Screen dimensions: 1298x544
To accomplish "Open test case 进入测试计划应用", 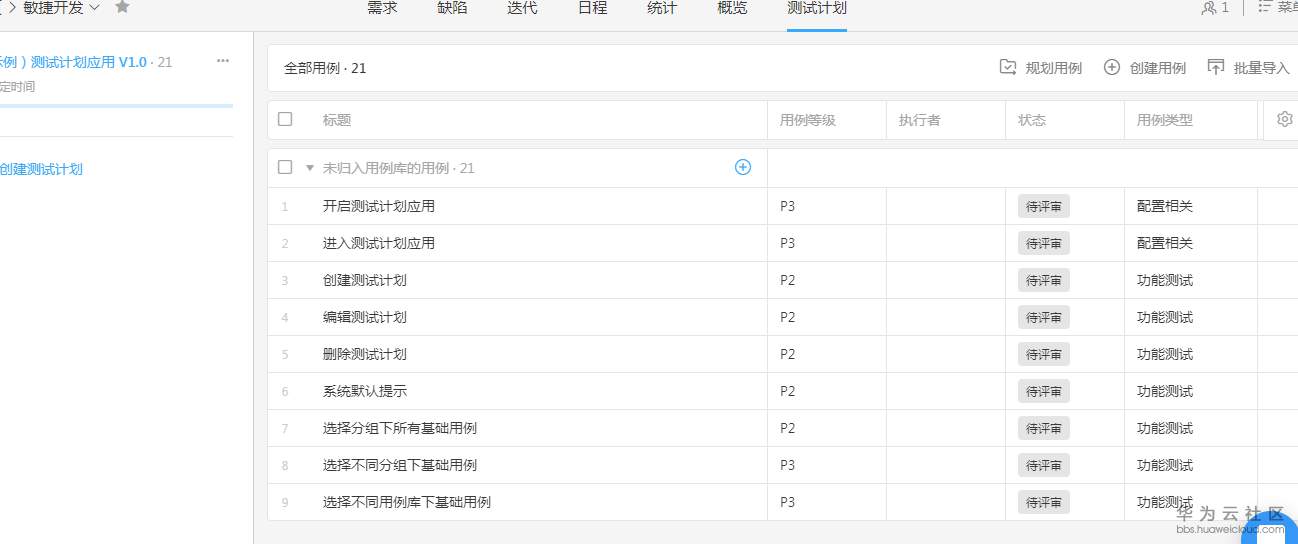I will coord(379,244).
